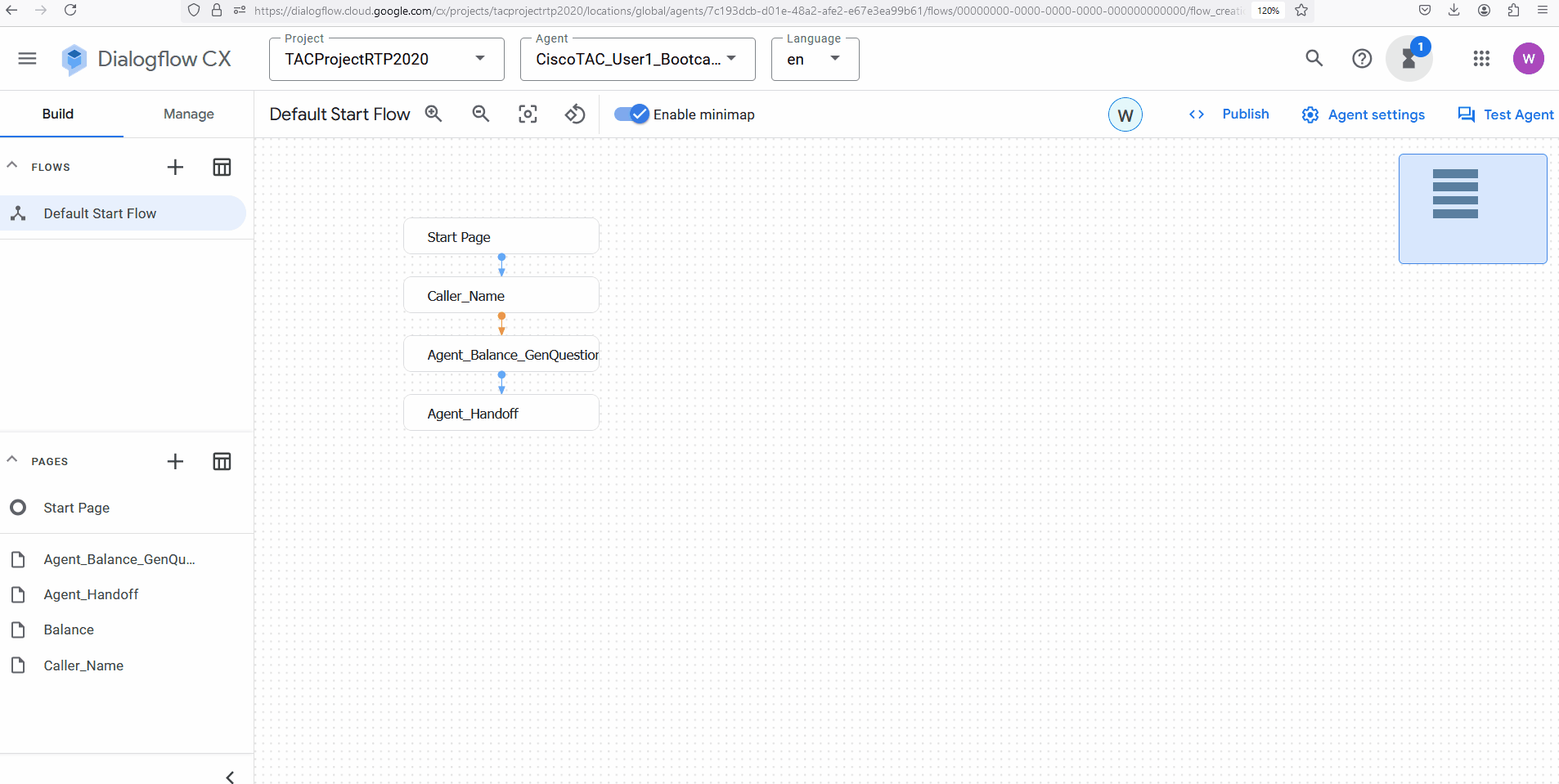Click the reset orientation icon
Image resolution: width=1559 pixels, height=784 pixels.
(x=575, y=114)
